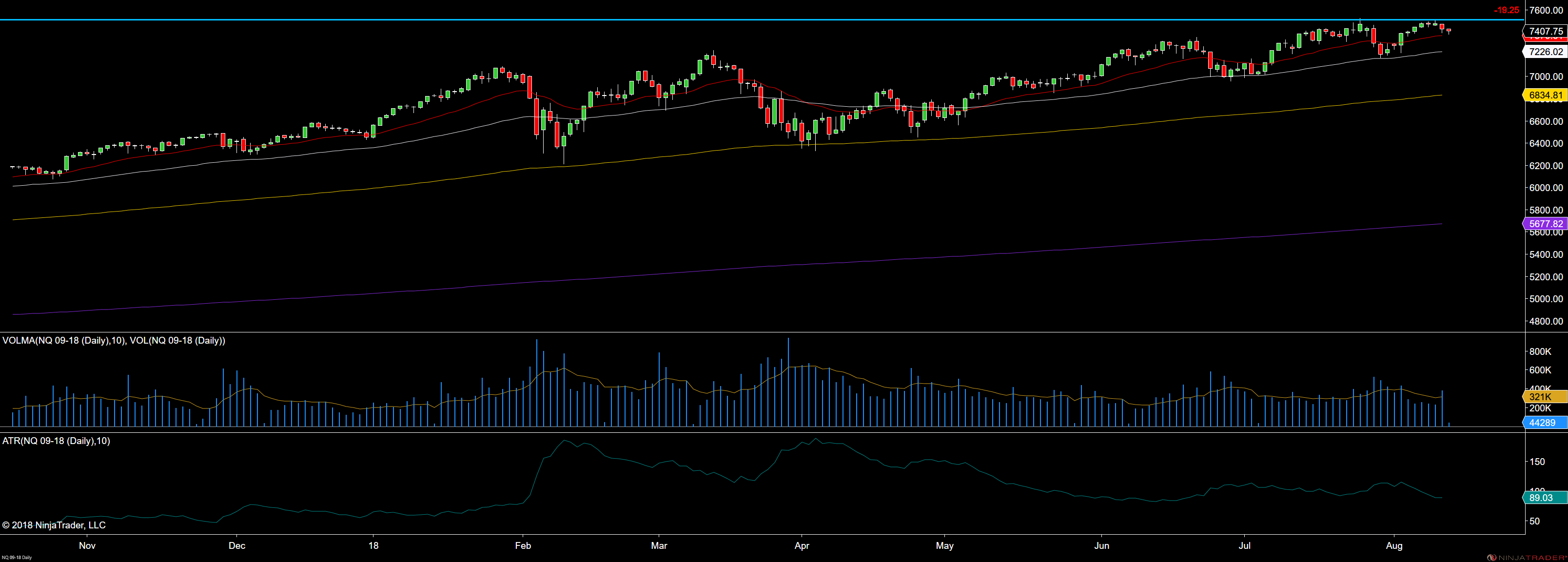Click the Dec label on time axis
Image resolution: width=1568 pixels, height=562 pixels.
[x=237, y=545]
